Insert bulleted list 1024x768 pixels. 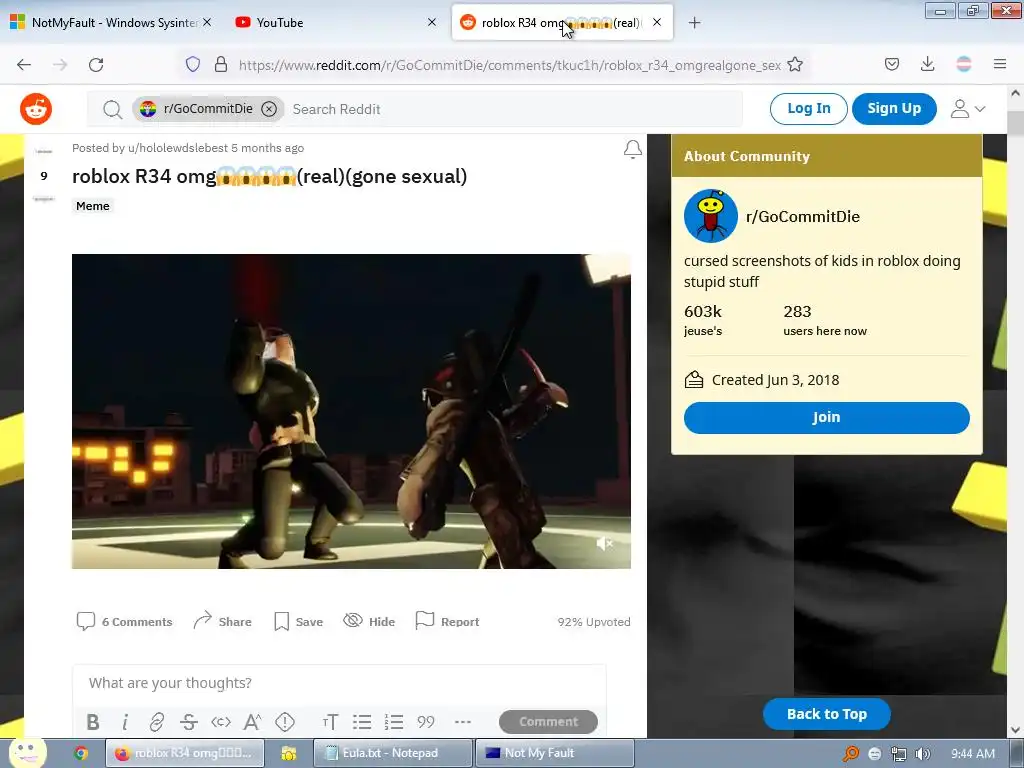(362, 722)
